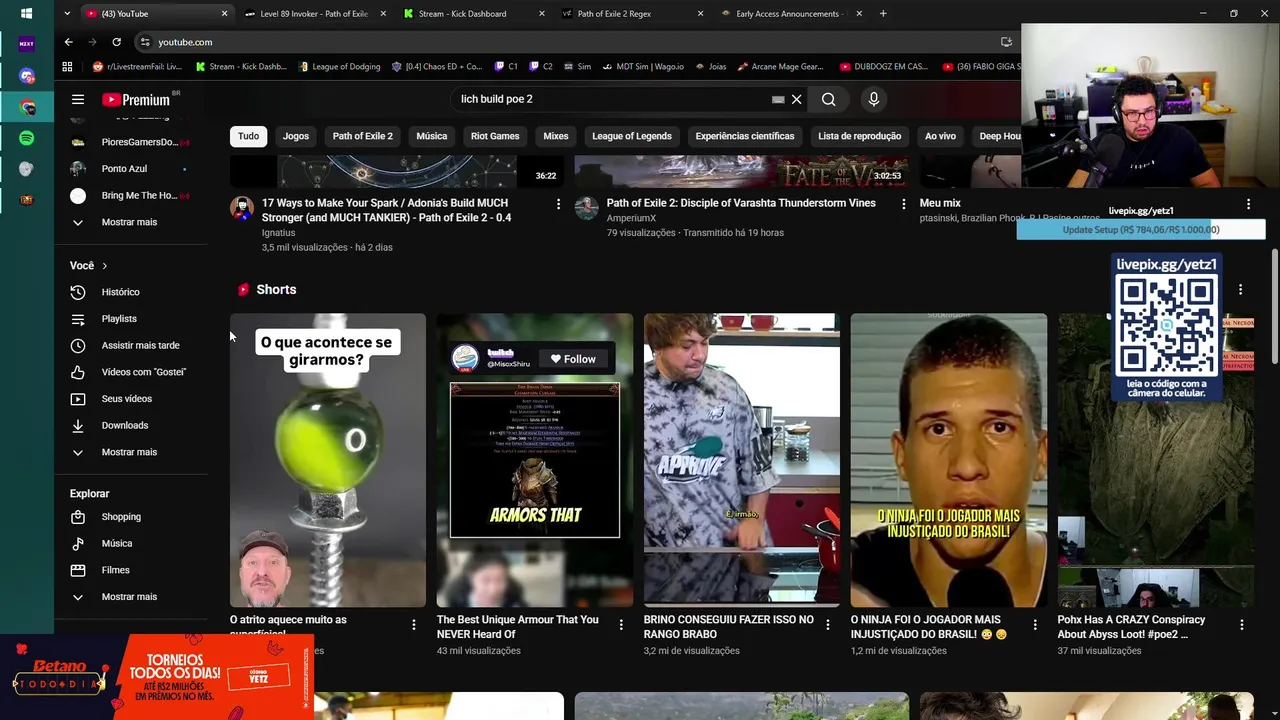Screen dimensions: 1280x720
Task: Select the Tudo filter chip
Action: pyautogui.click(x=248, y=136)
